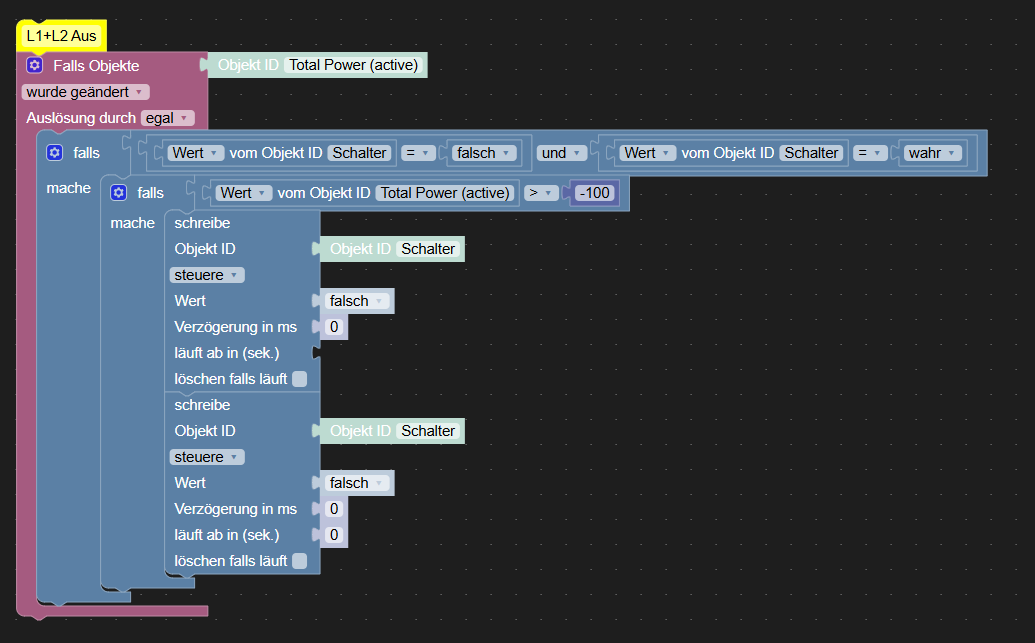
Task: Edit second läuft ab in (sek.) value
Action: pyautogui.click(x=334, y=535)
